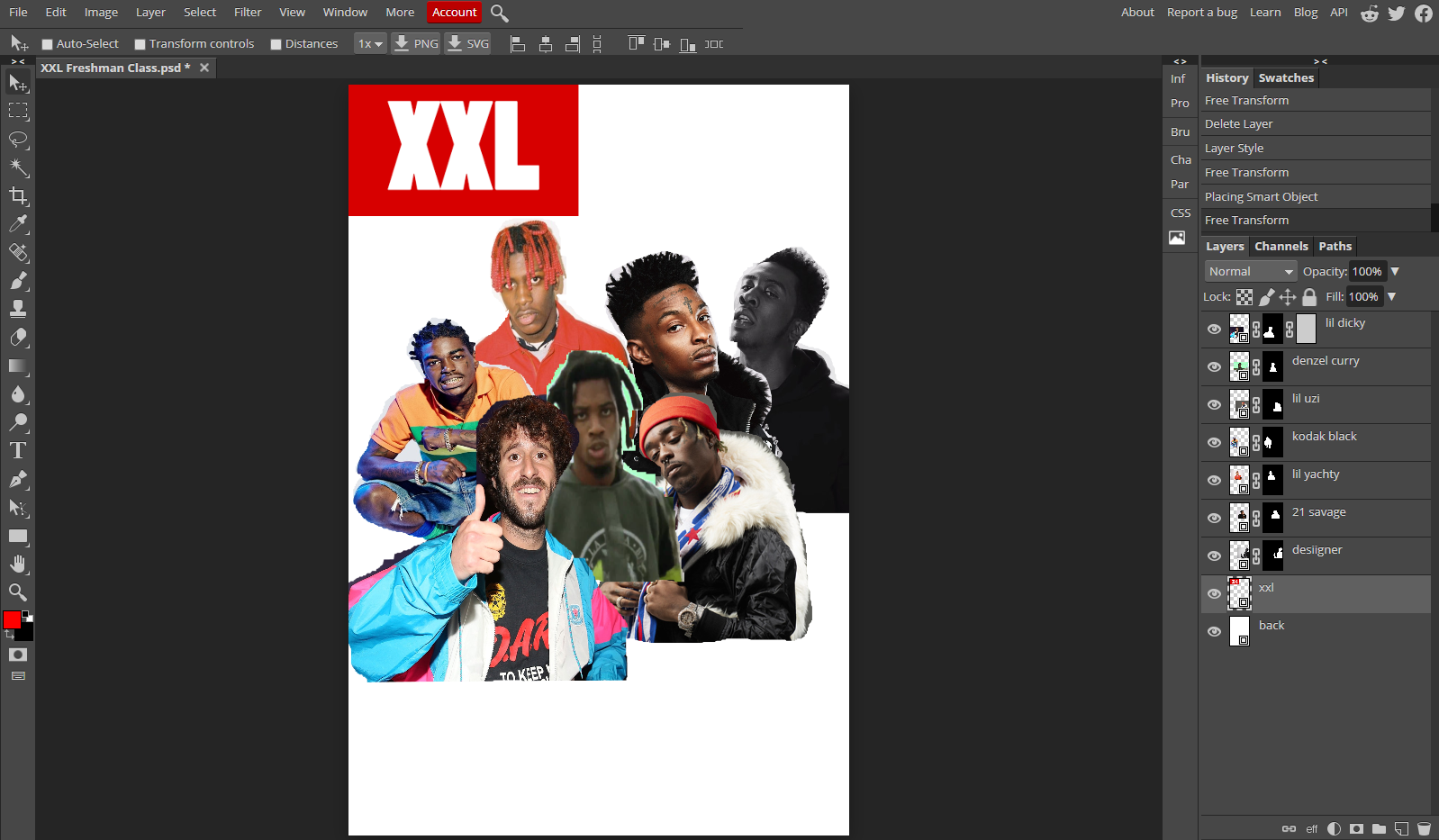
Task: Open the Layer menu
Action: [x=150, y=13]
